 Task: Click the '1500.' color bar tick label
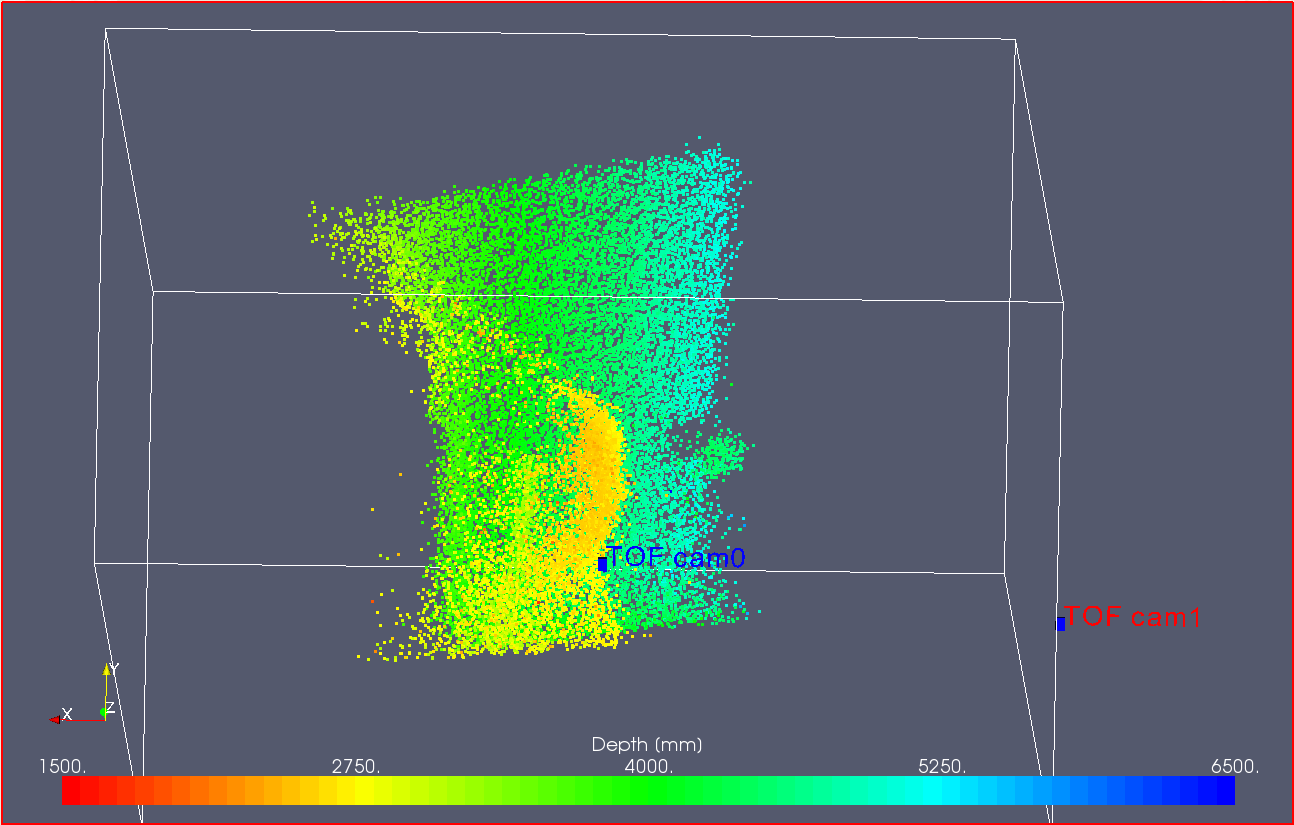pyautogui.click(x=63, y=767)
